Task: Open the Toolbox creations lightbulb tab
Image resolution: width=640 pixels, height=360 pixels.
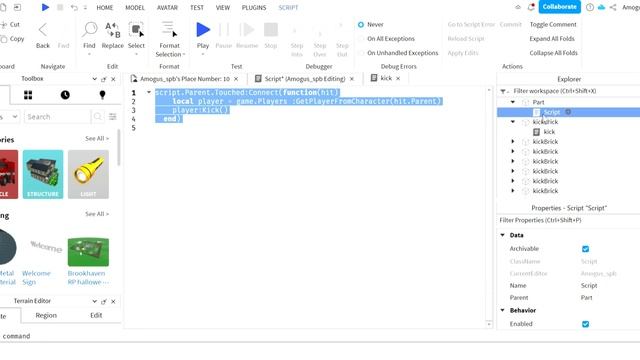Action: point(102,95)
